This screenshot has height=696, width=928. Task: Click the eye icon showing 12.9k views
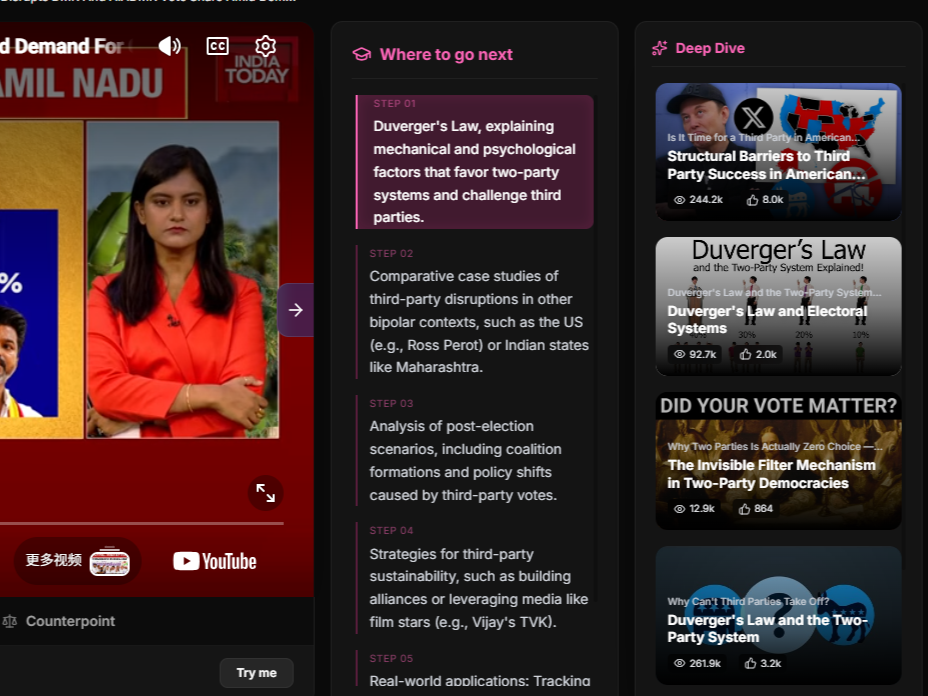point(679,509)
